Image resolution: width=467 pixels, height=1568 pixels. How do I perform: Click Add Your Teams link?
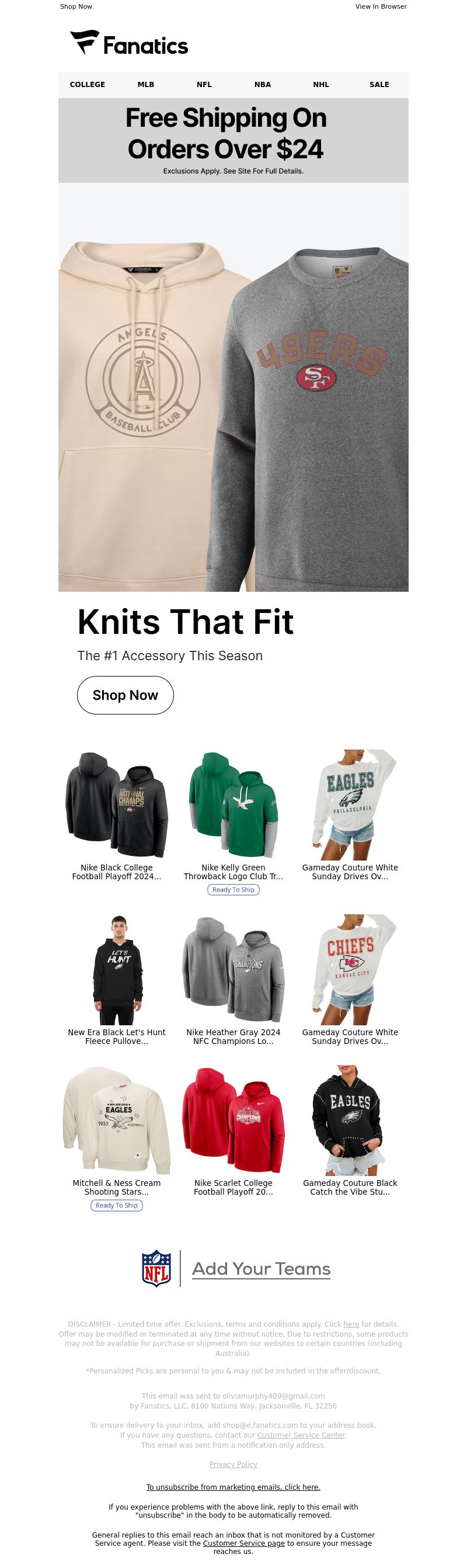coord(262,1269)
